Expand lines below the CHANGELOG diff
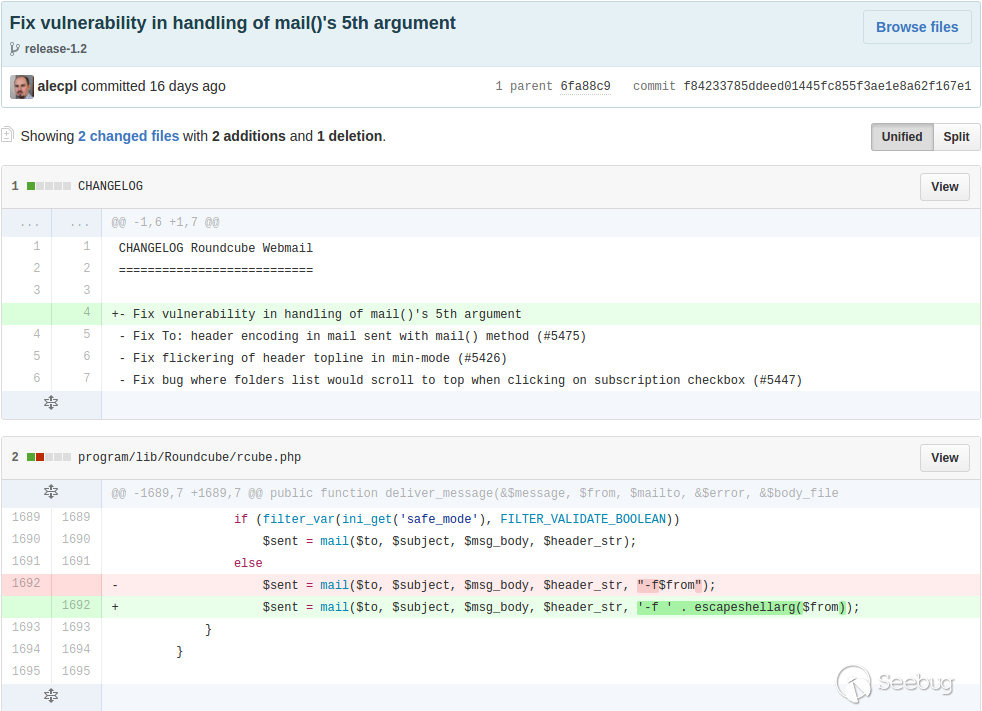This screenshot has height=711, width=982. 51,403
